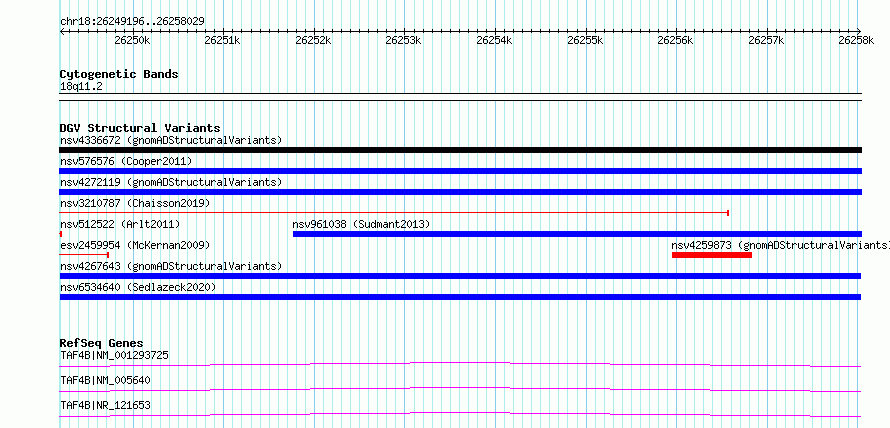Viewport: 890px width, 428px height.
Task: Click the chr18:26249196..26258029 coordinate label
Action: (x=132, y=22)
